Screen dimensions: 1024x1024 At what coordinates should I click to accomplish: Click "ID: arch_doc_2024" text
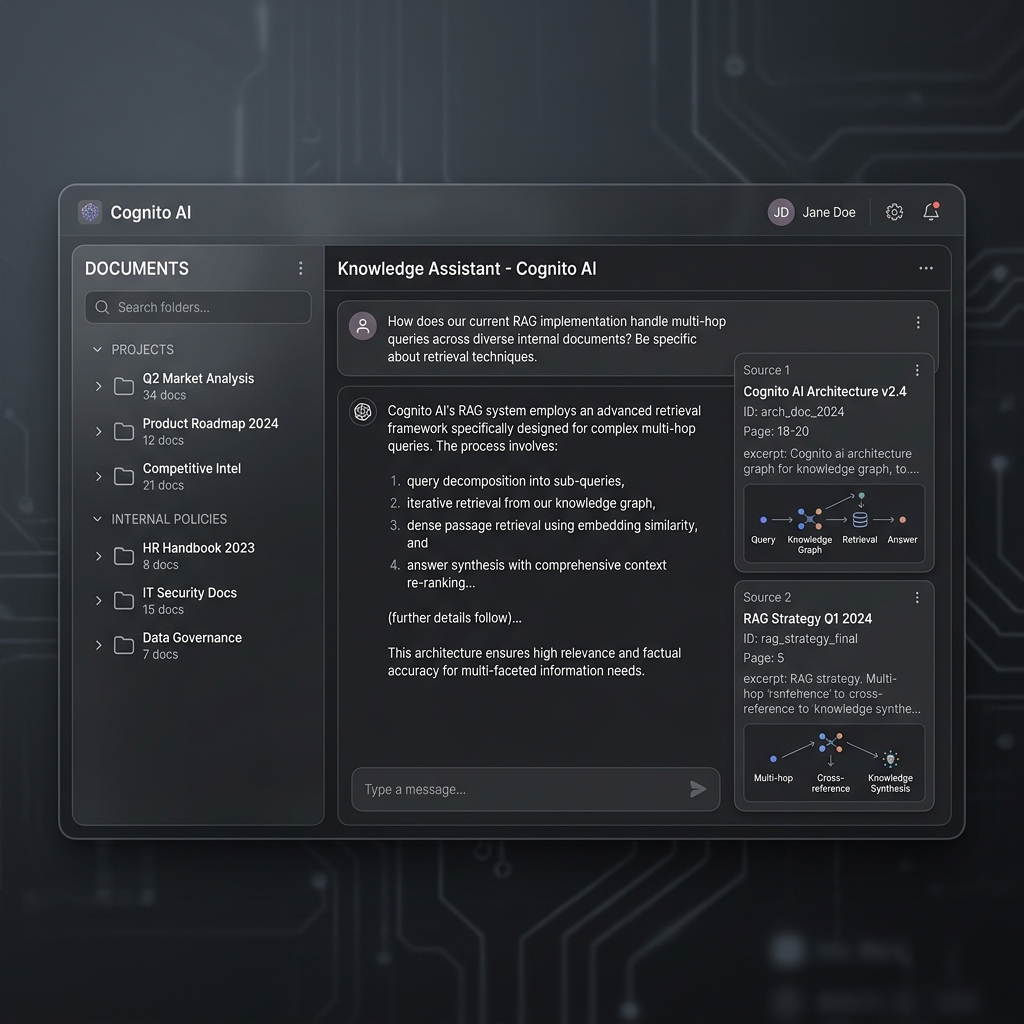point(793,411)
